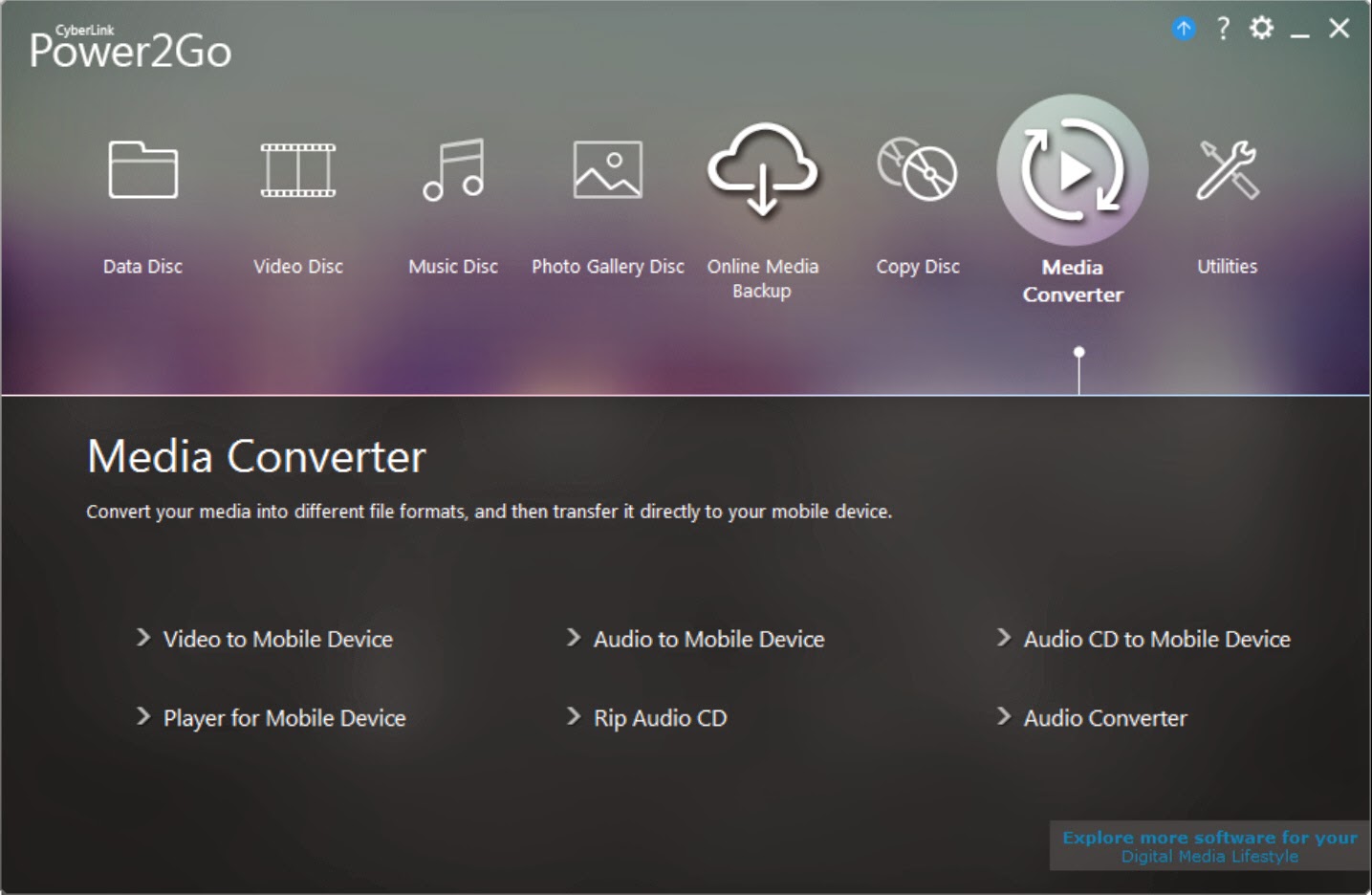Viewport: 1372px width, 895px height.
Task: Select the Video Disc filmstrip icon
Action: coord(298,170)
